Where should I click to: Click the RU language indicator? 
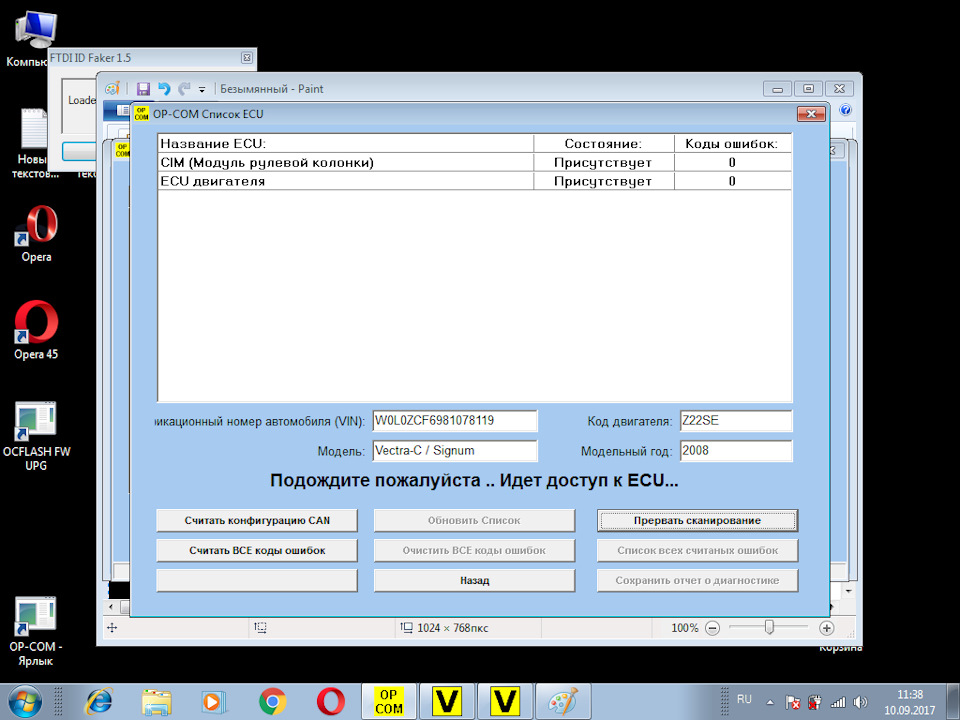click(744, 699)
